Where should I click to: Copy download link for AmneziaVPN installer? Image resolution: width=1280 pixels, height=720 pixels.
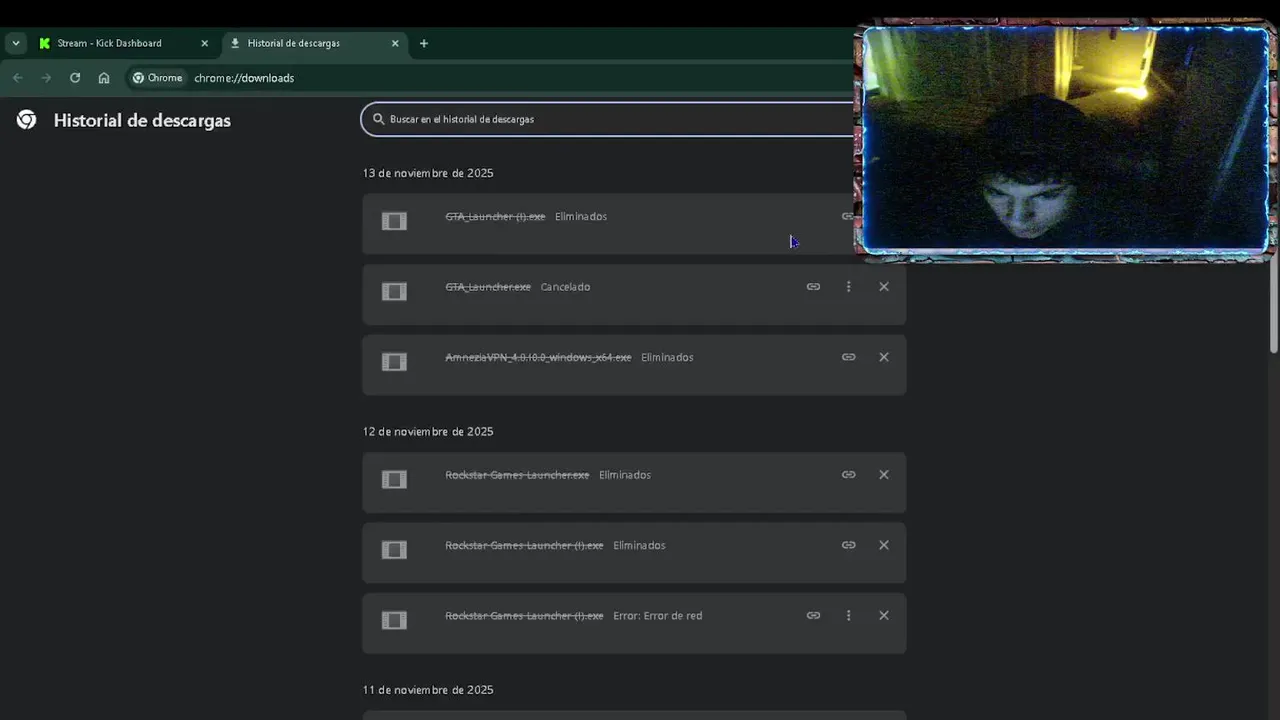[x=848, y=357]
